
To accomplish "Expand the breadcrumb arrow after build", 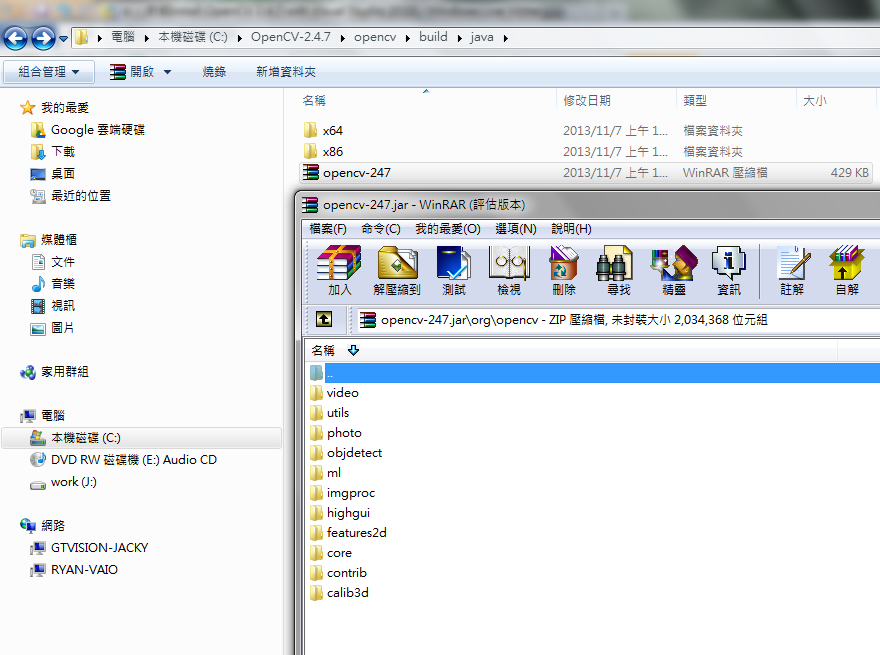I will 460,38.
